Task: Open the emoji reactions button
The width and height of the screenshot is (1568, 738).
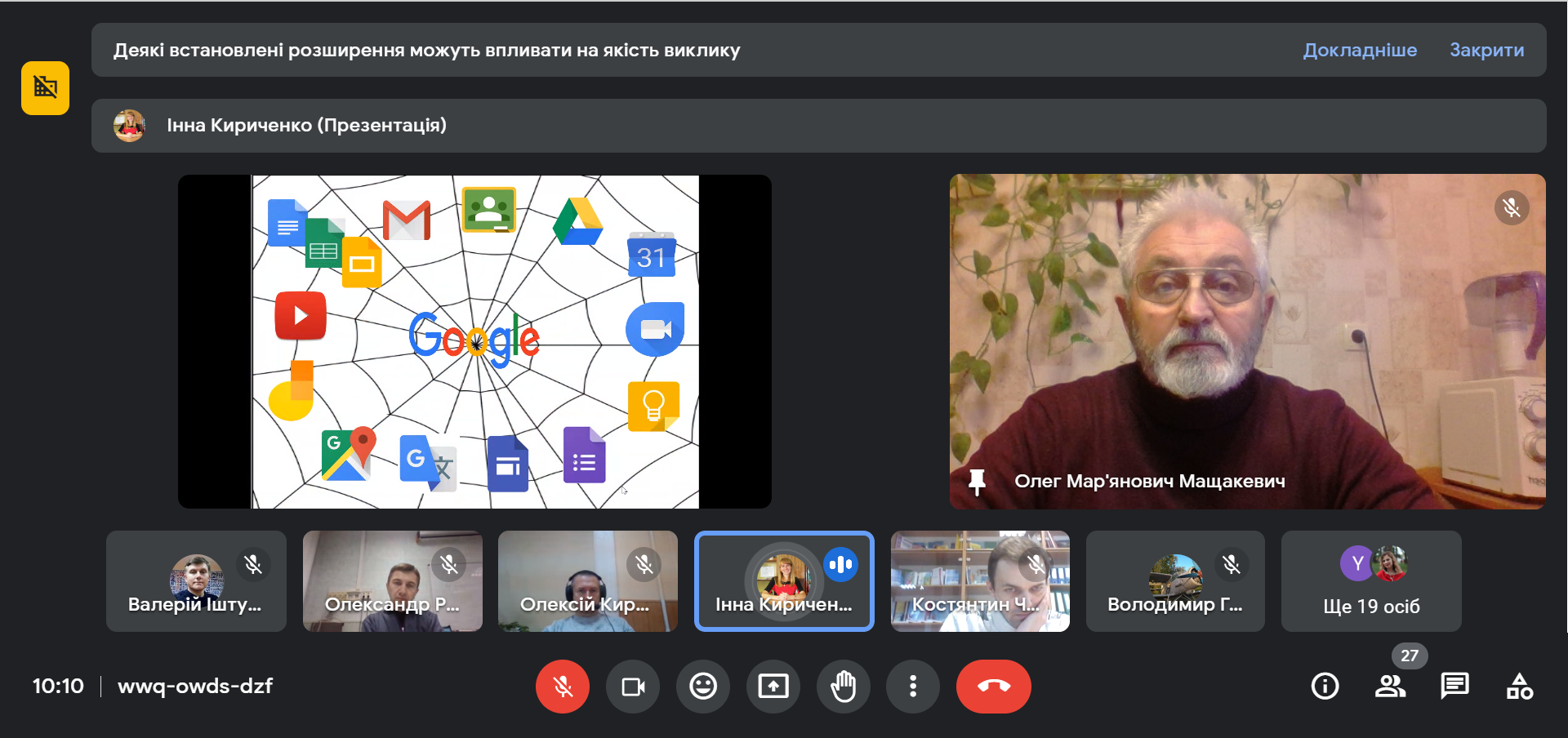Action: (x=703, y=687)
